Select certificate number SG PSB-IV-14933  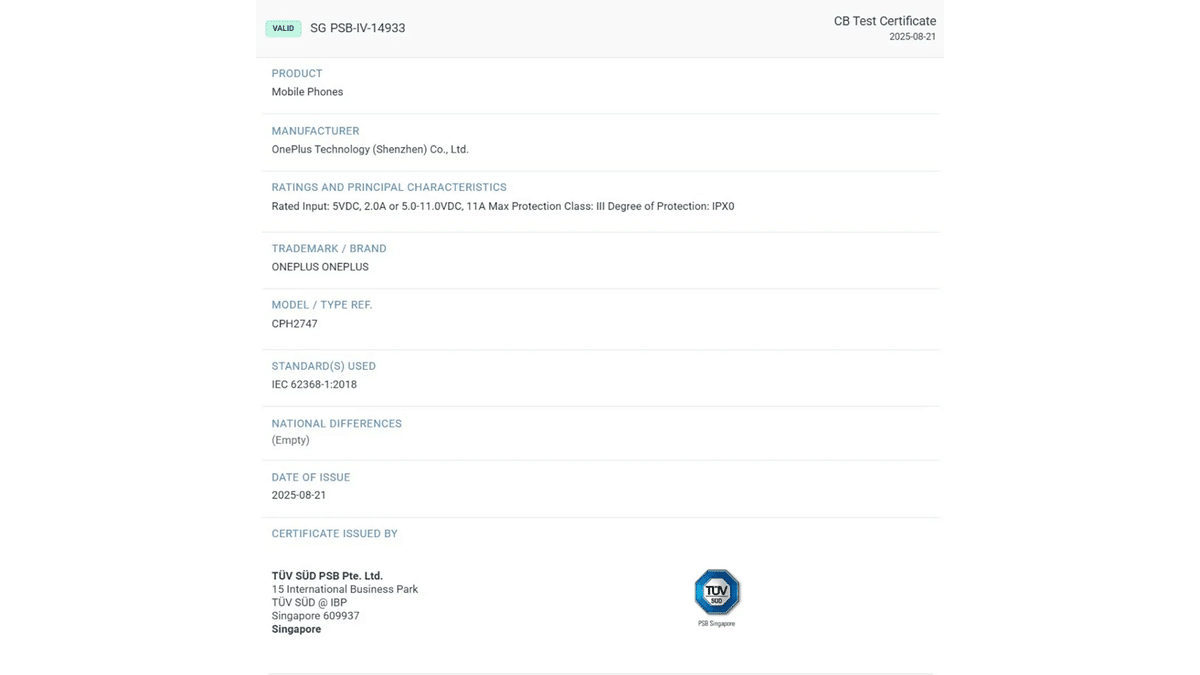[x=358, y=28]
